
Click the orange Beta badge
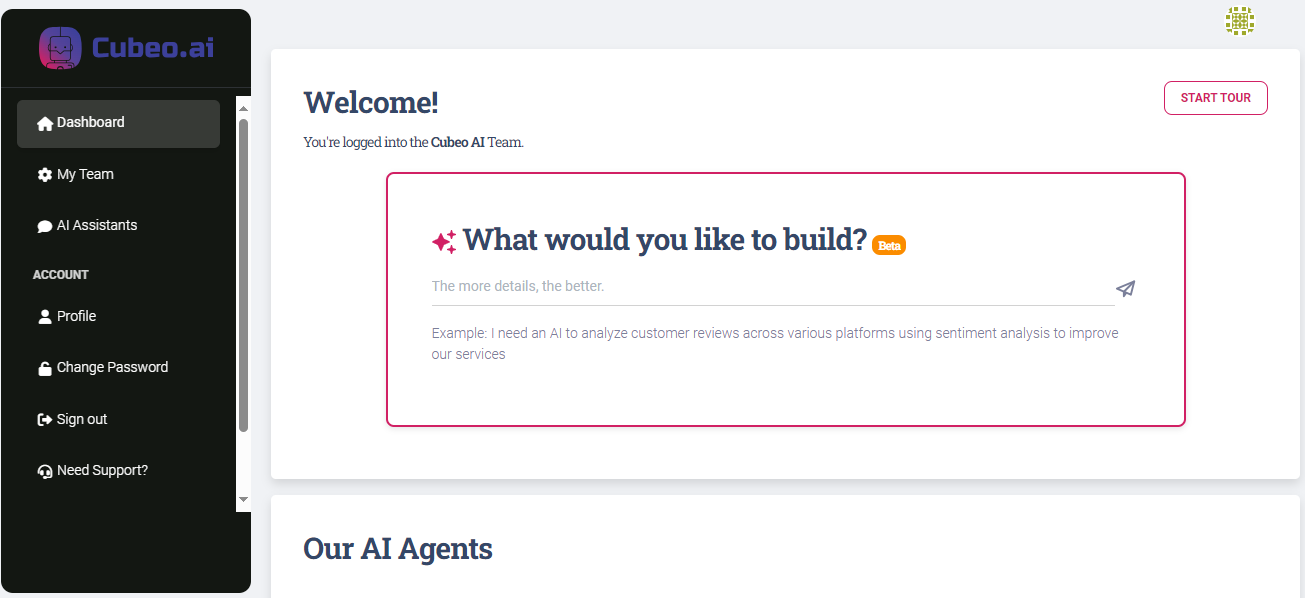889,246
